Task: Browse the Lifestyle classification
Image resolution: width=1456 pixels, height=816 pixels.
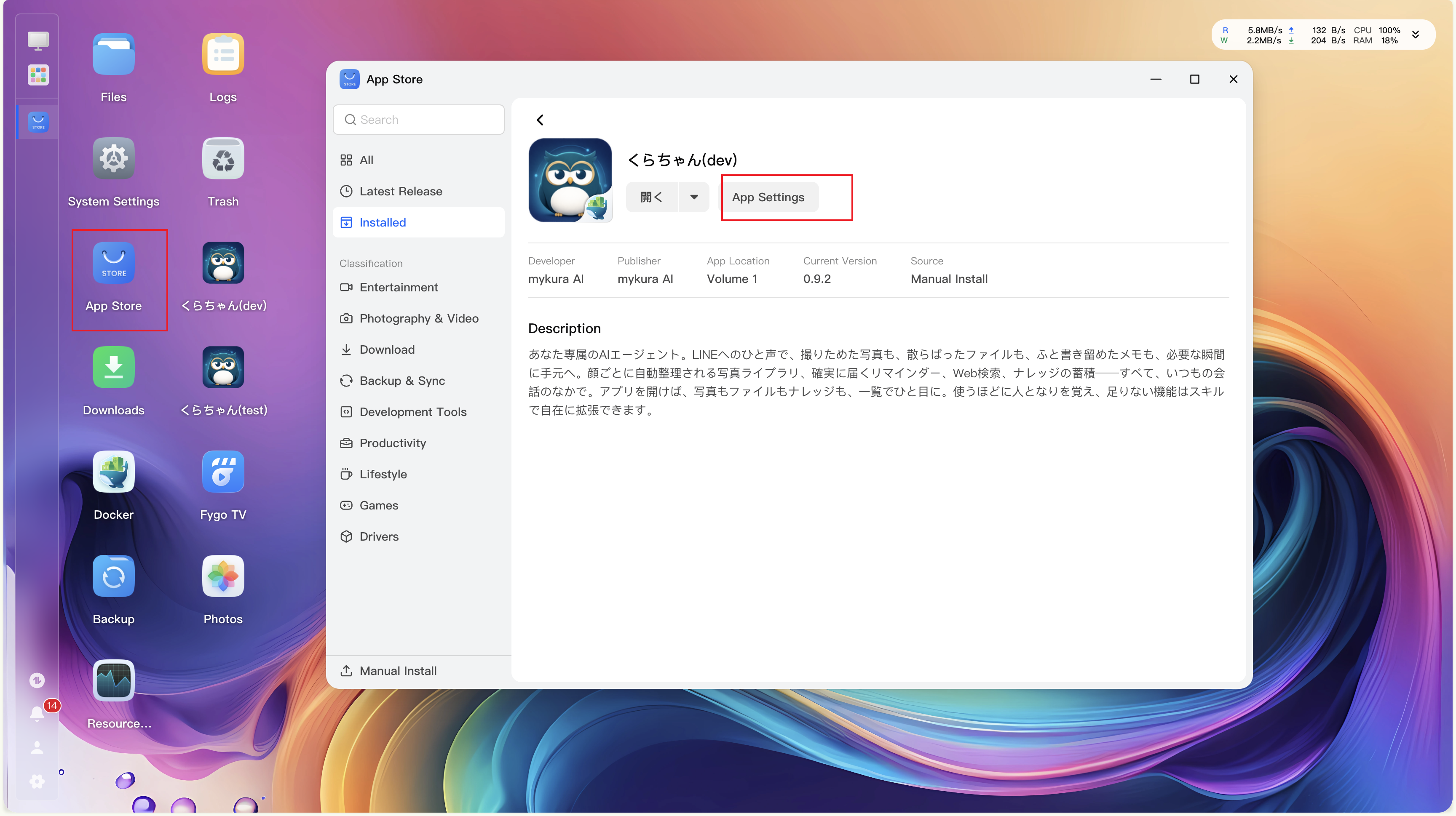Action: pyautogui.click(x=419, y=475)
